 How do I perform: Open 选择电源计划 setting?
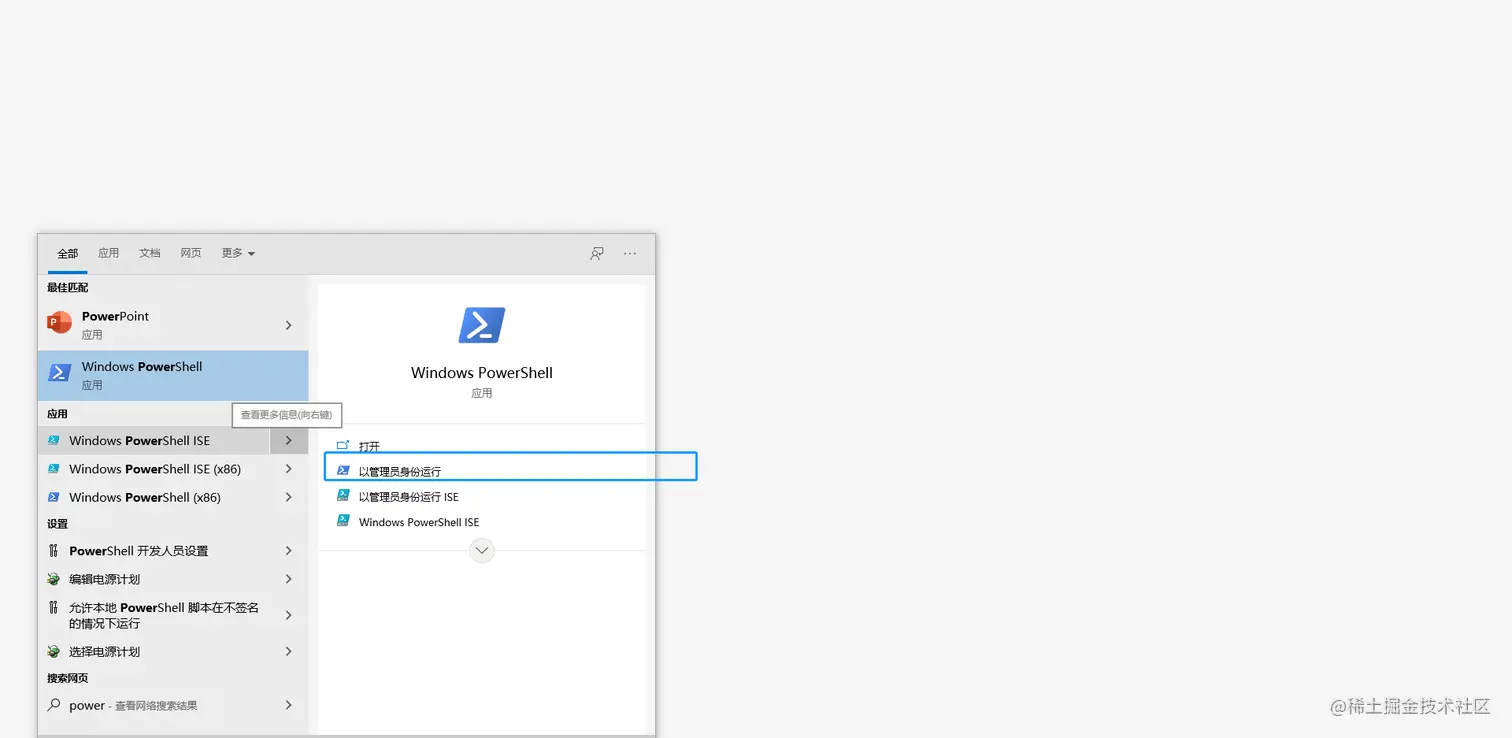tap(154, 651)
